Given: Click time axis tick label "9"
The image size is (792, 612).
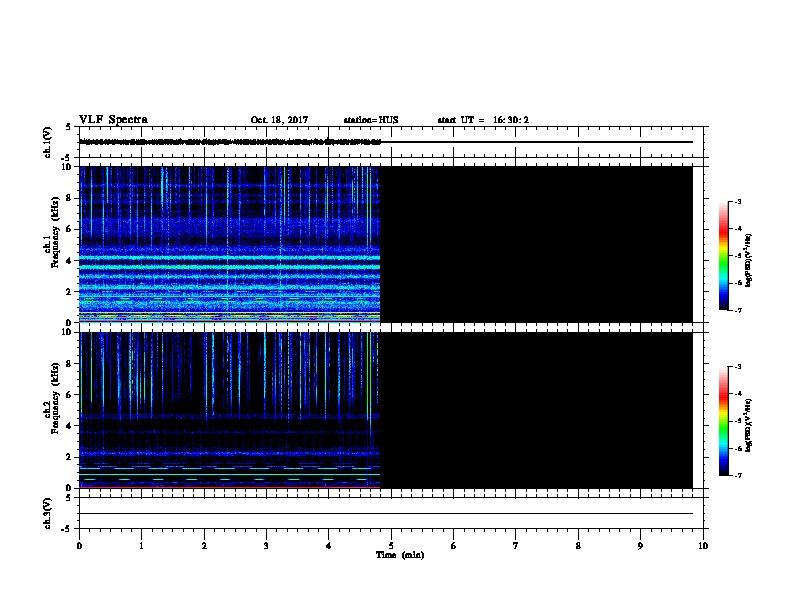Looking at the screenshot, I should click(x=640, y=546).
